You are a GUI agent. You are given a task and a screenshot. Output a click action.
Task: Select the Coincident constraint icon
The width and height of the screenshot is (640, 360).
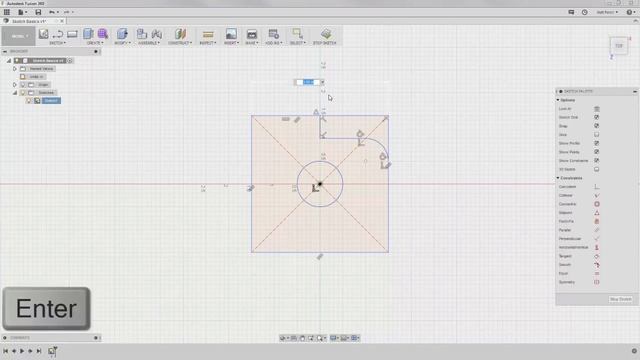(597, 187)
